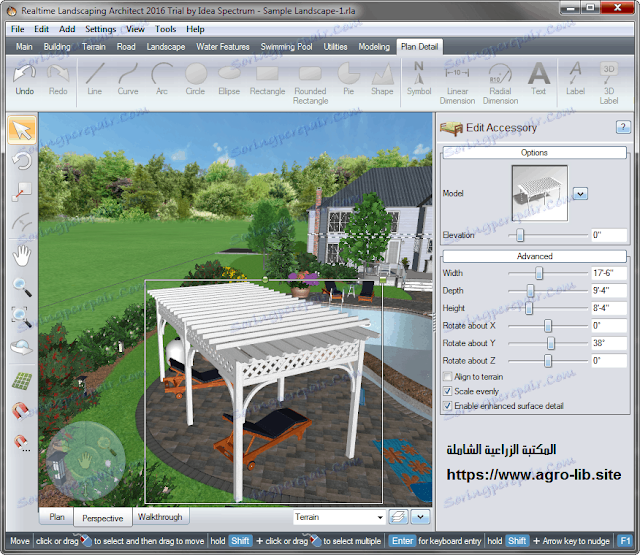The image size is (640, 555).
Task: Select the Rectangle shape tool
Action: coord(267,79)
